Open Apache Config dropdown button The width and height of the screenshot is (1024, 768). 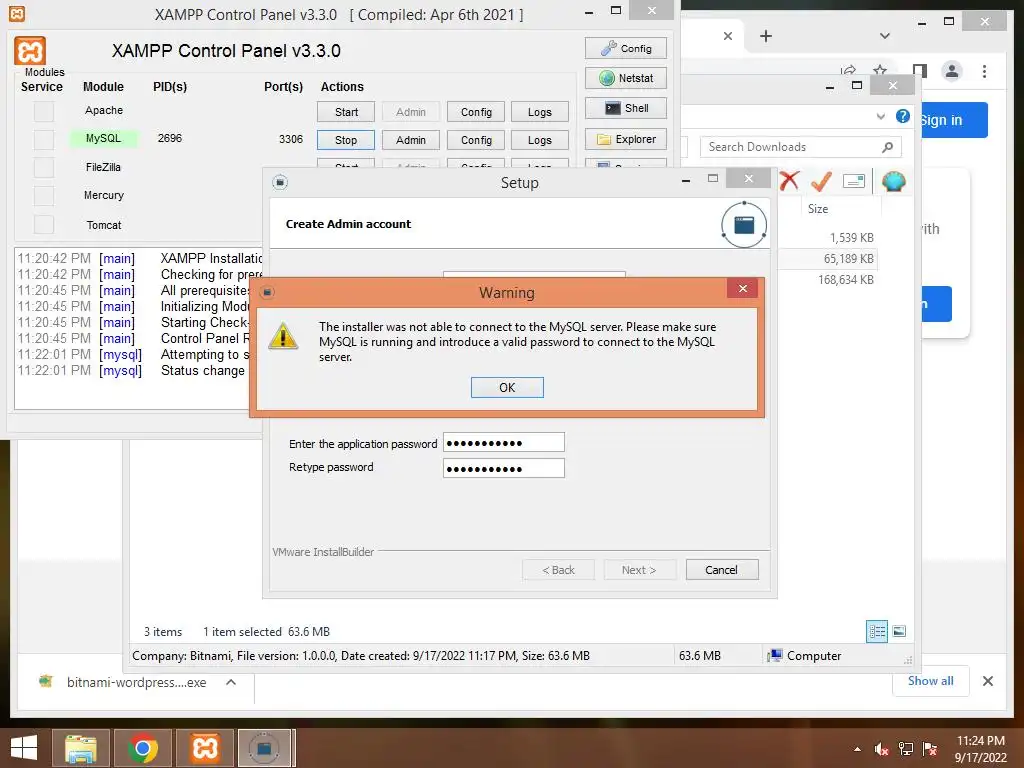pos(476,112)
